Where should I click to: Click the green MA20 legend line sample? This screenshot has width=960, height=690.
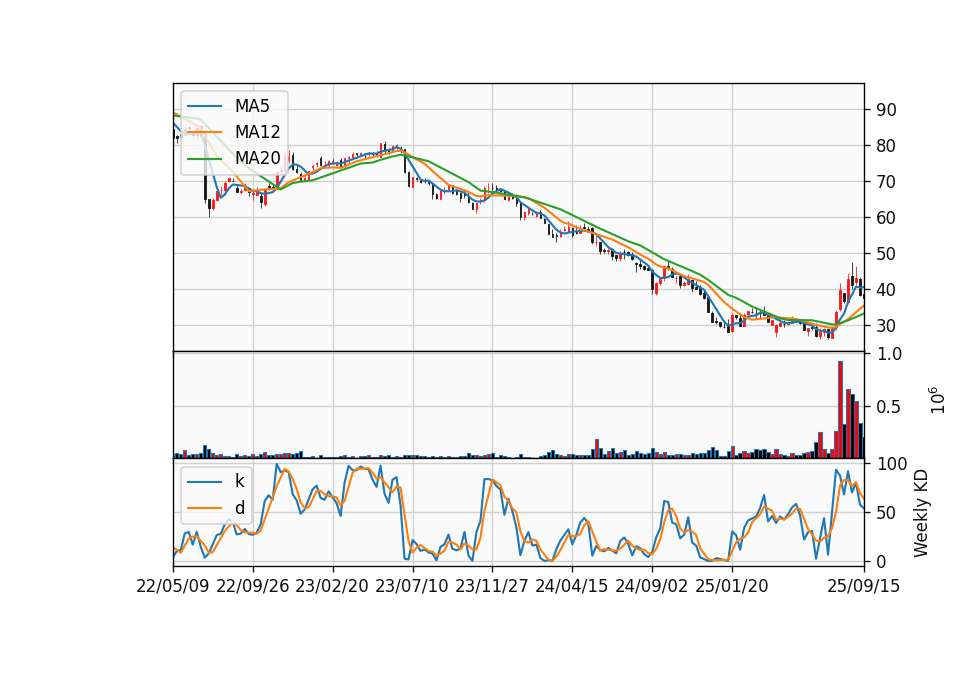[x=204, y=159]
